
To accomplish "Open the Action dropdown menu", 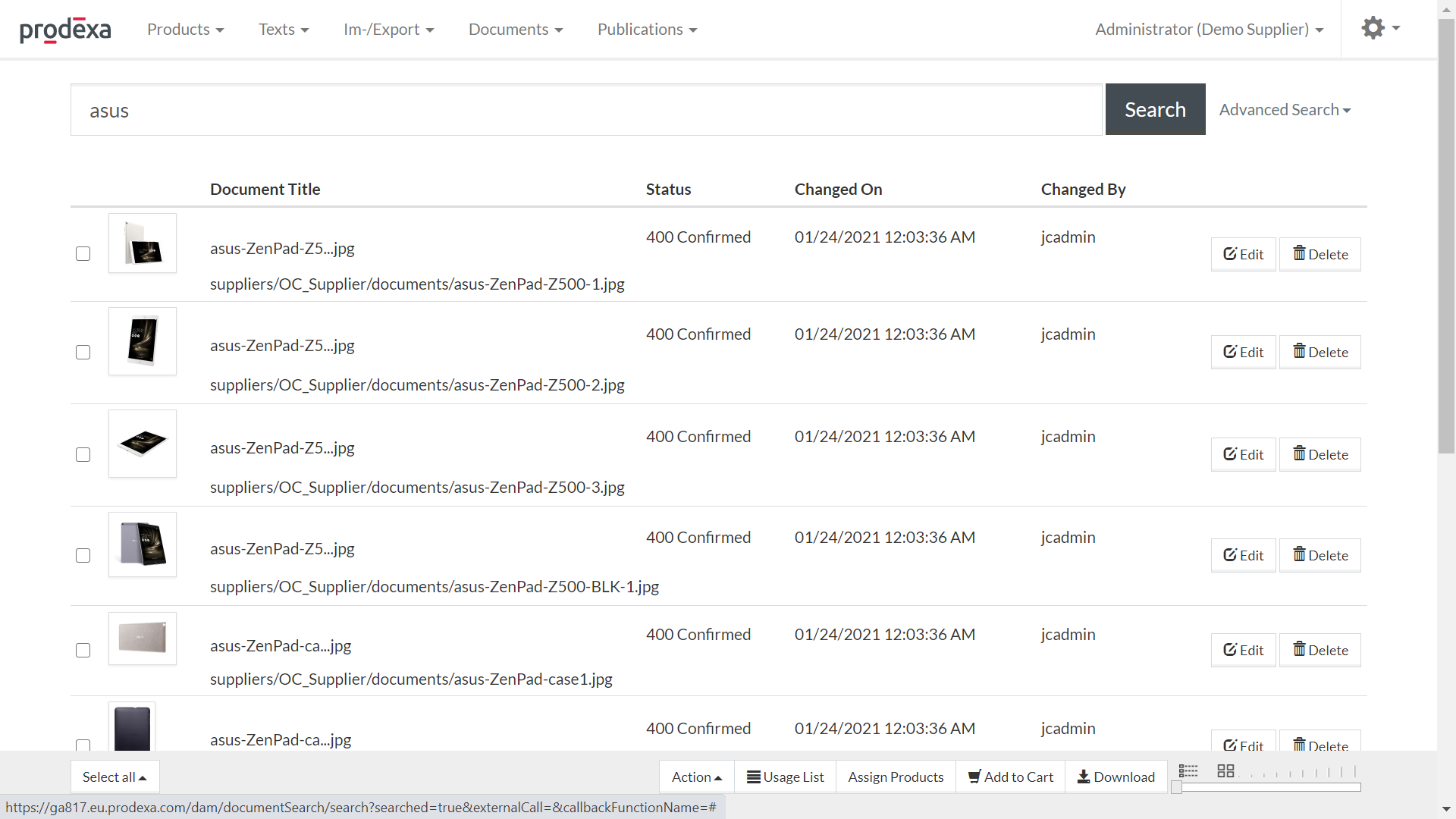I will tap(696, 777).
